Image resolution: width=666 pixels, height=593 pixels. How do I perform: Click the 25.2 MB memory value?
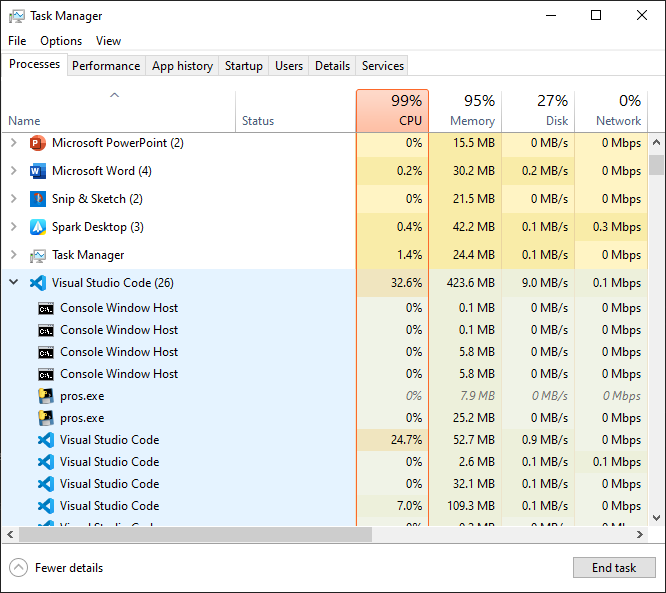tap(474, 418)
